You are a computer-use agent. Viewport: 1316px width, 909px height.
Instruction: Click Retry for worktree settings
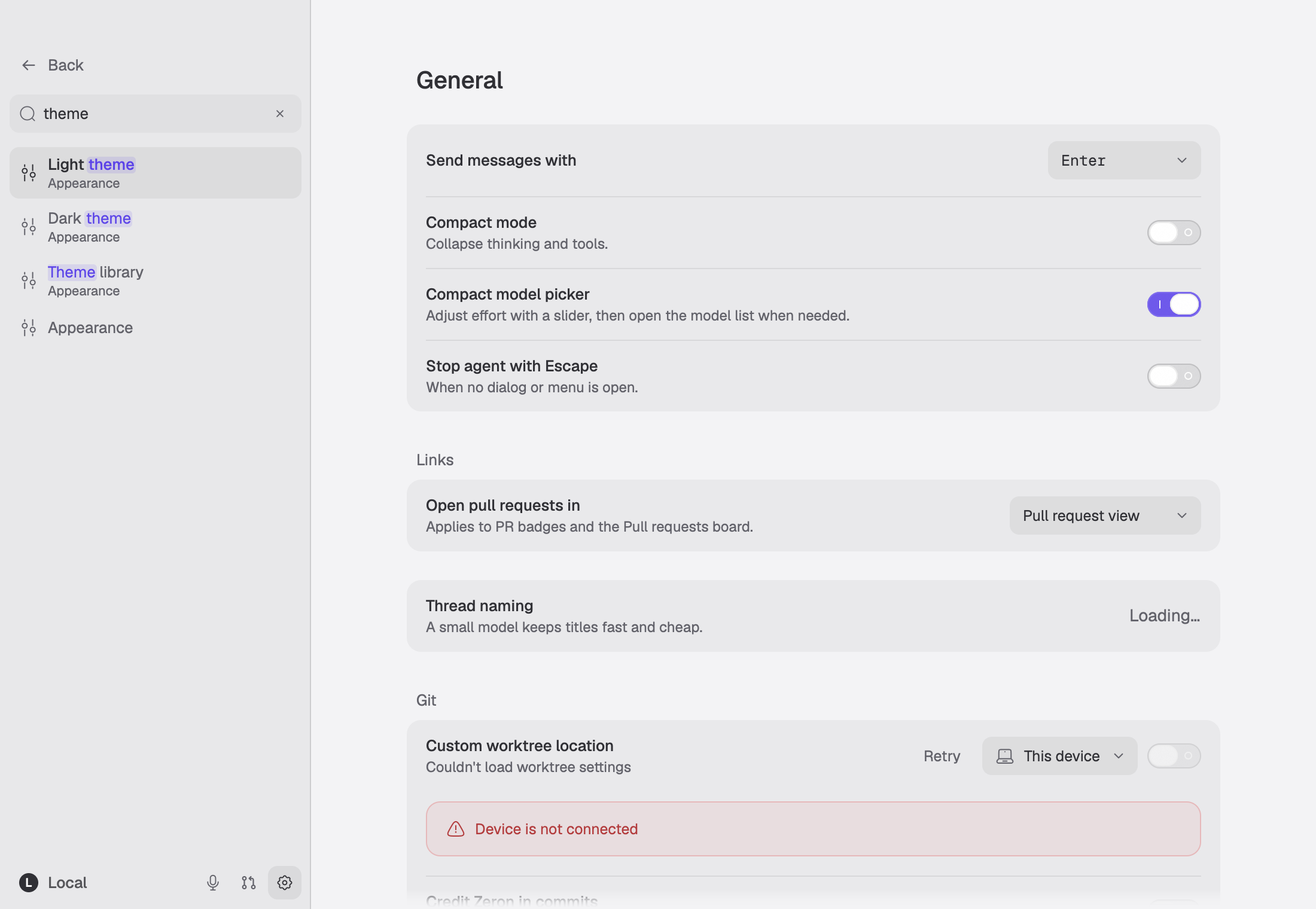(x=942, y=756)
